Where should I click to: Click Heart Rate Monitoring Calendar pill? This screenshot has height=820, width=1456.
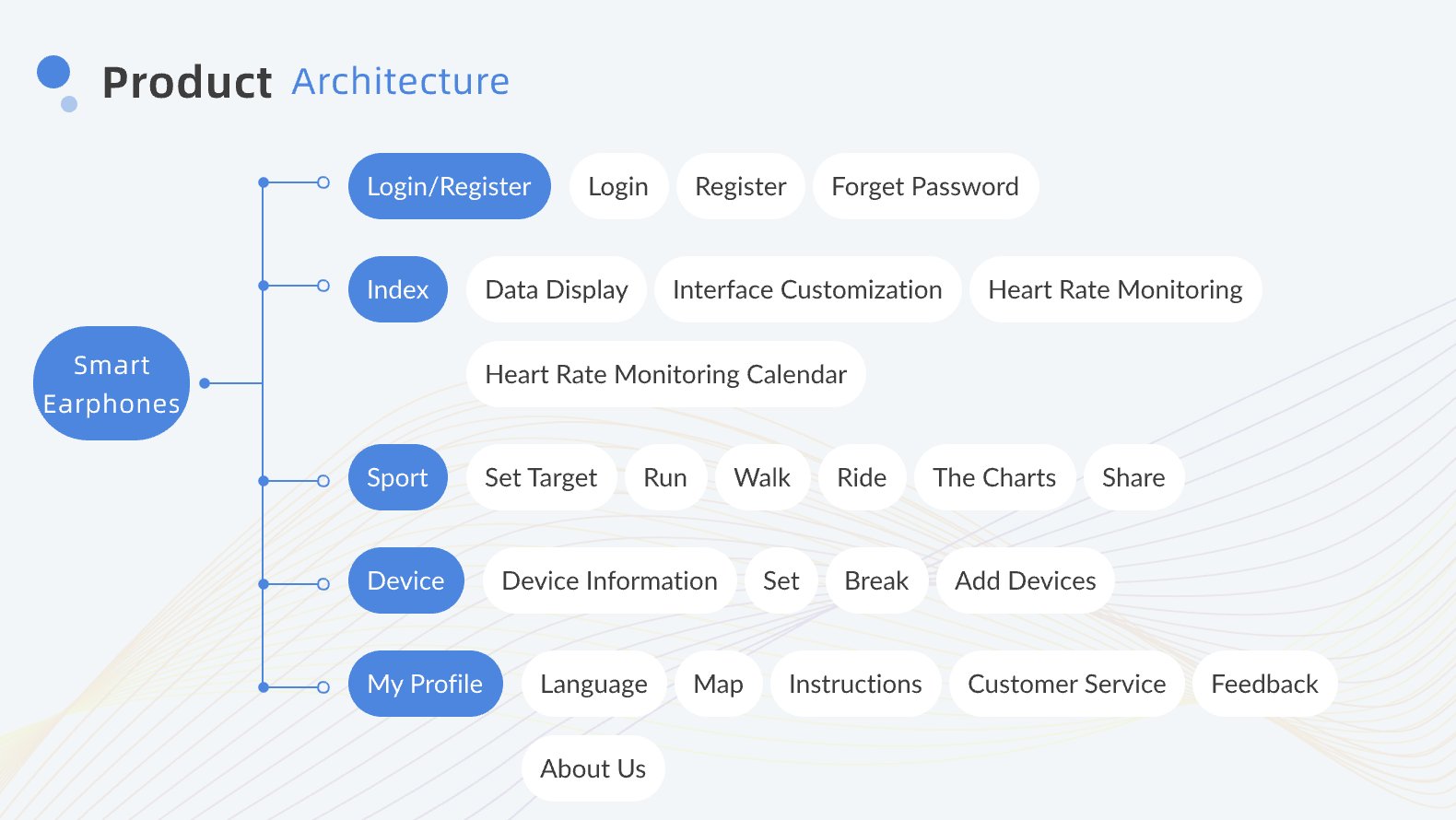click(x=665, y=374)
